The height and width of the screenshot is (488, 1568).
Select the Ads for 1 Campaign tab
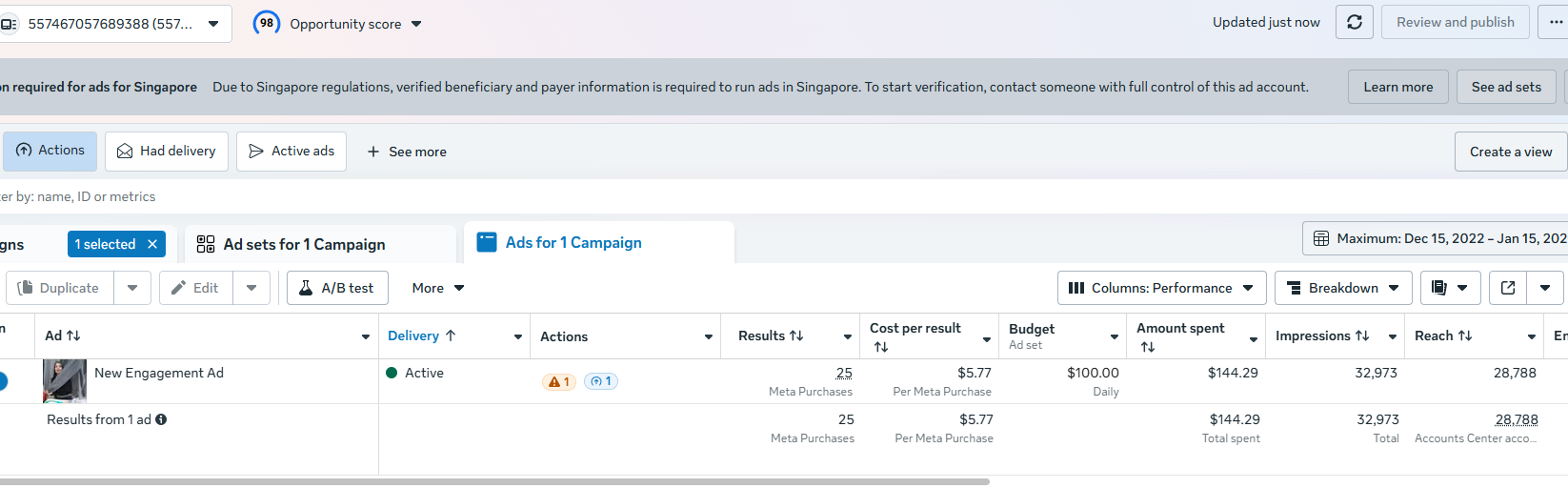click(573, 243)
